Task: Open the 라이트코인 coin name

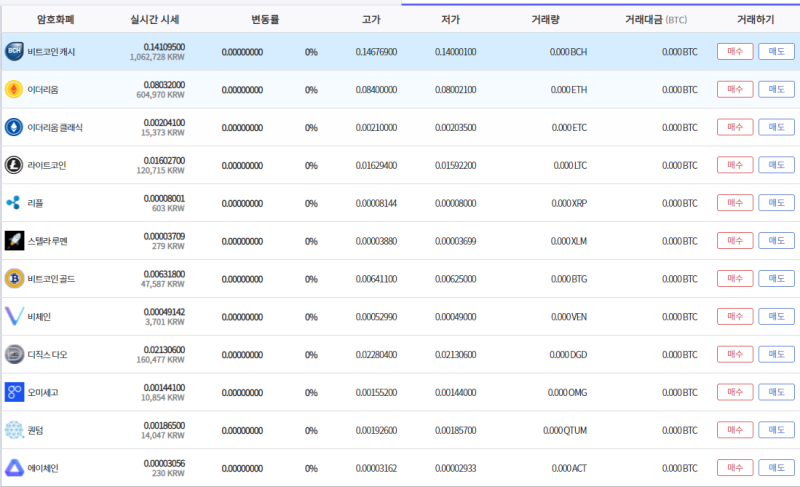Action: pos(46,165)
